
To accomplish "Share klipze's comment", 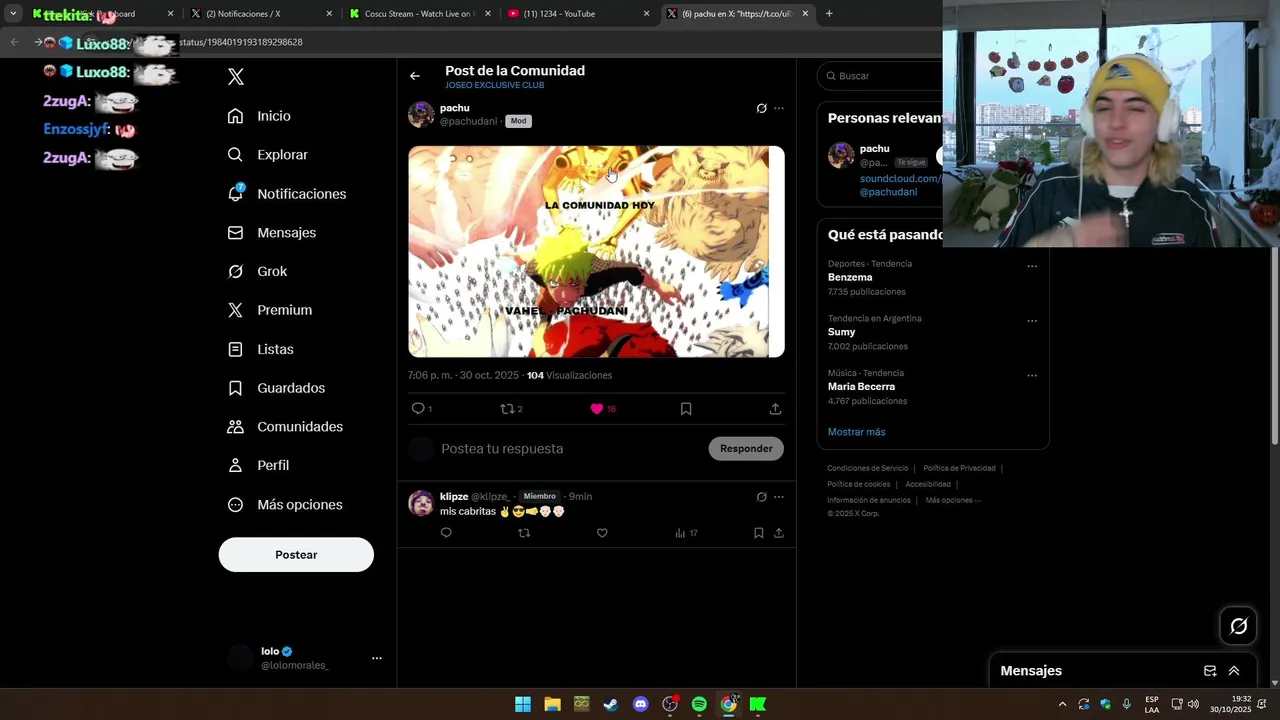I will pos(779,533).
